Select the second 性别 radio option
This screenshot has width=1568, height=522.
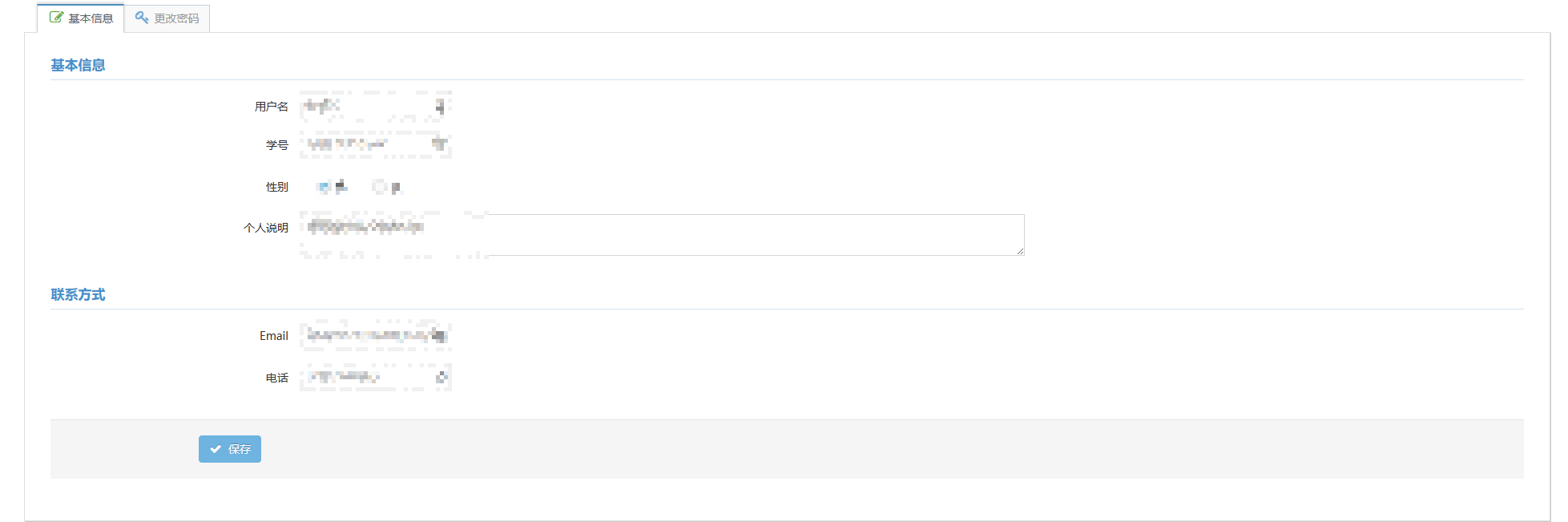(x=379, y=187)
